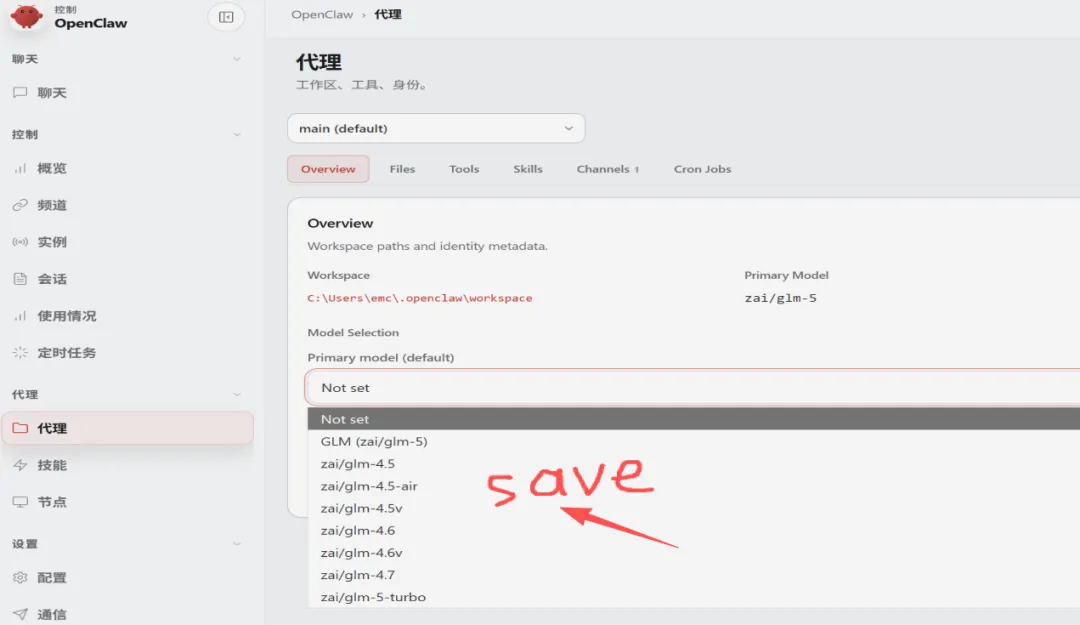
Task: Click the spinner icon beside 定时任务
Action: tap(20, 353)
